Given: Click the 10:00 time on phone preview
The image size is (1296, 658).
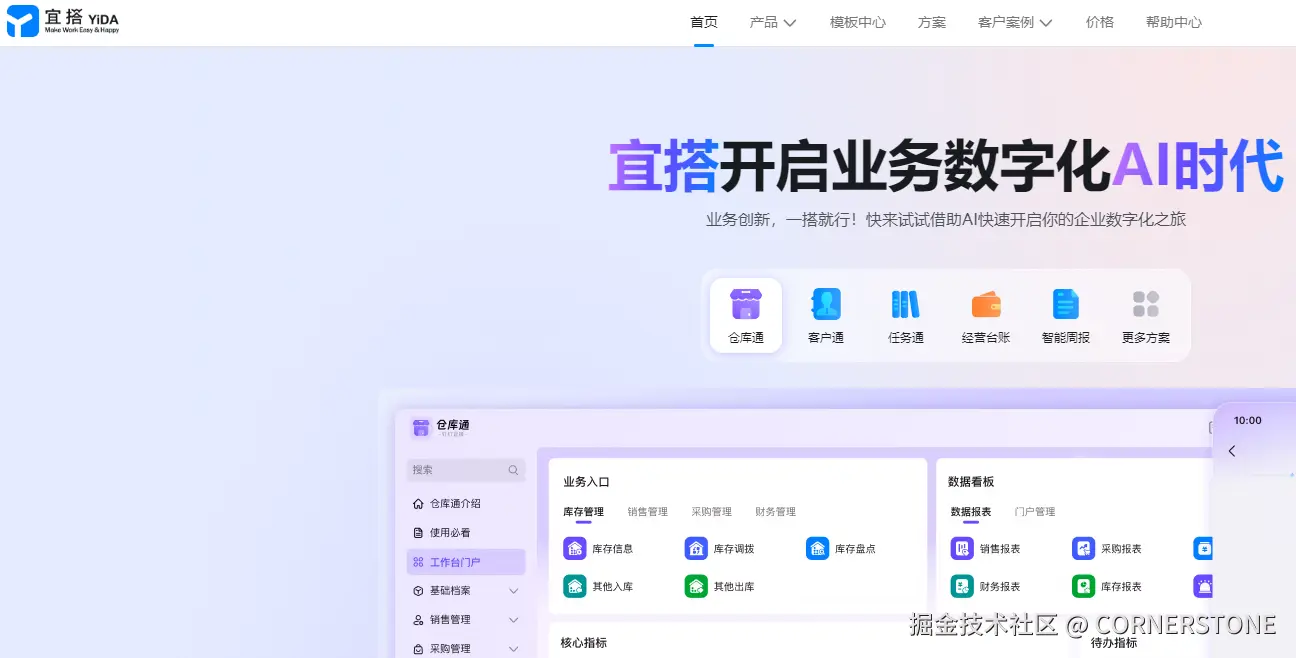Looking at the screenshot, I should point(1248,421).
